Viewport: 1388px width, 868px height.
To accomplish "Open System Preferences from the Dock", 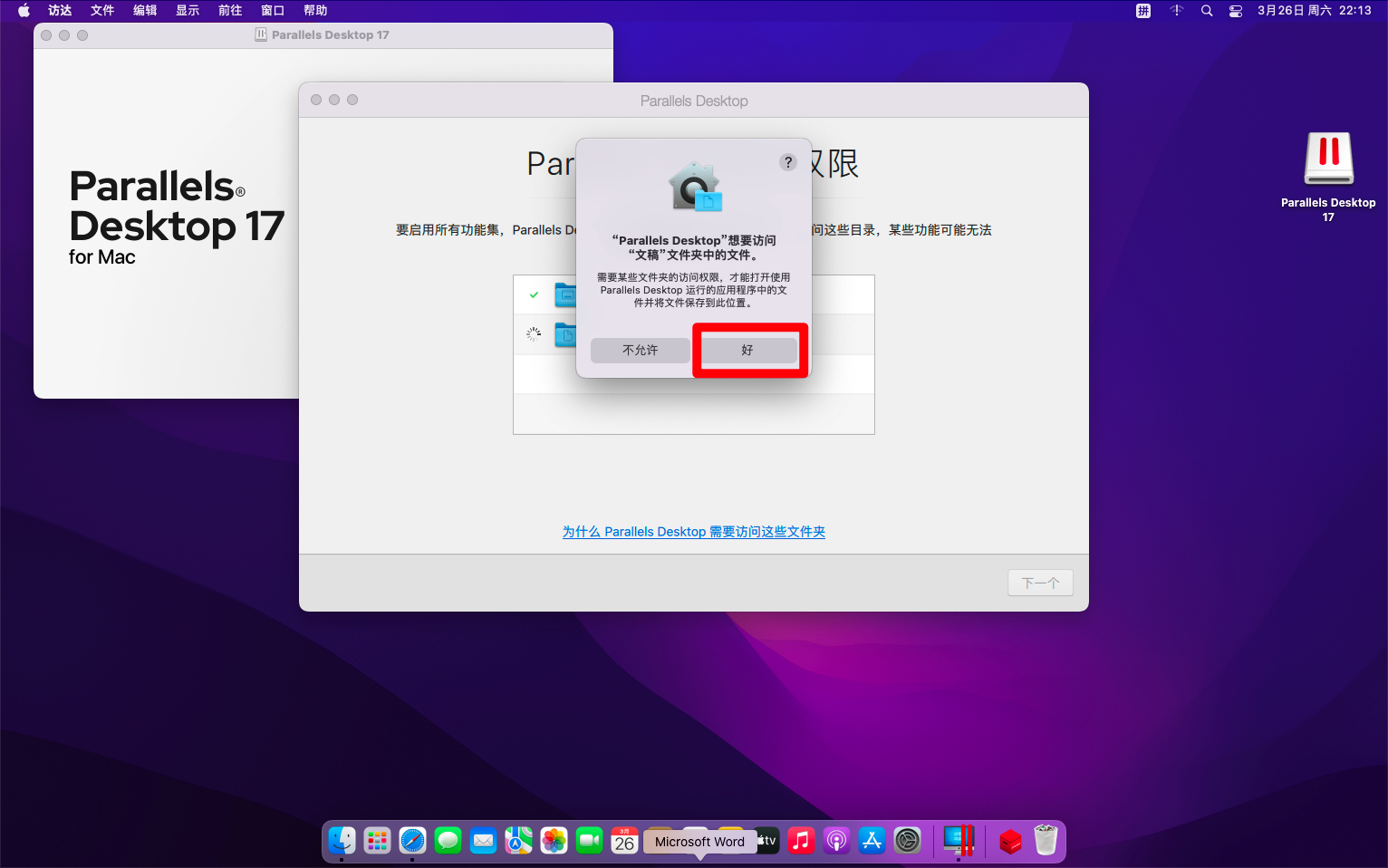I will (x=907, y=841).
